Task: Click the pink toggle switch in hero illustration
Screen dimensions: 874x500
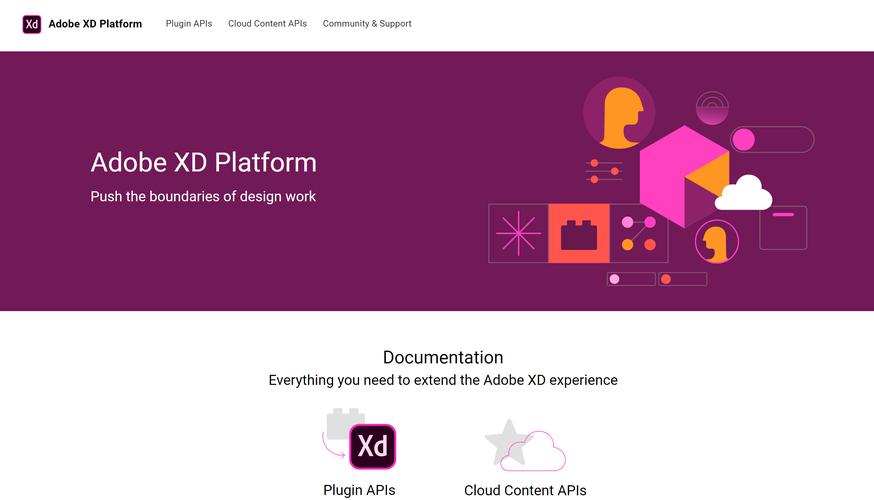Action: coord(773,139)
